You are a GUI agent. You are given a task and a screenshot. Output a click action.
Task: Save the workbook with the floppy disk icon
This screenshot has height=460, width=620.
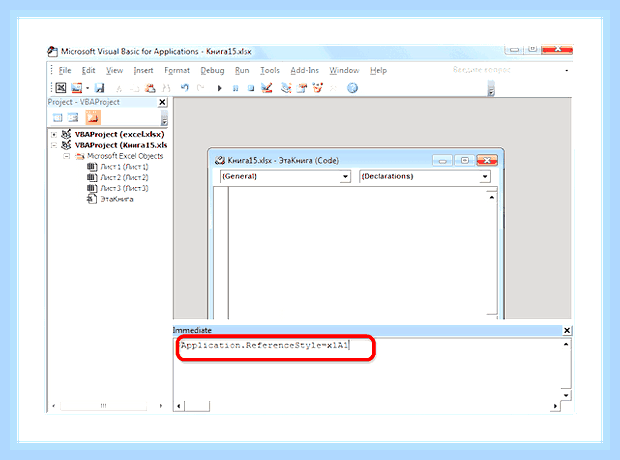pyautogui.click(x=100, y=88)
